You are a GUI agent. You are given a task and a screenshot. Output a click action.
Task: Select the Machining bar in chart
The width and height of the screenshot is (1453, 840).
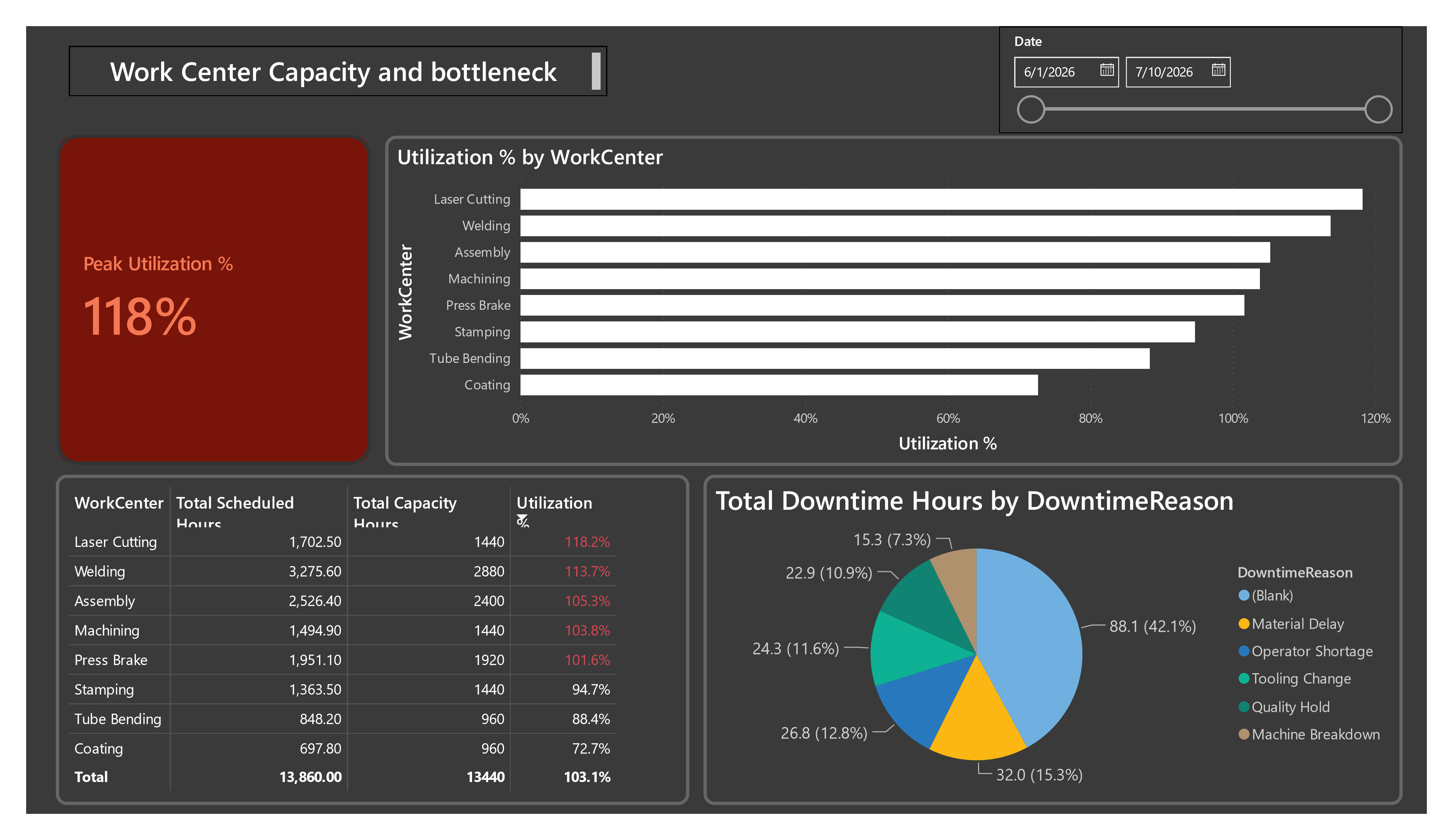coord(890,279)
